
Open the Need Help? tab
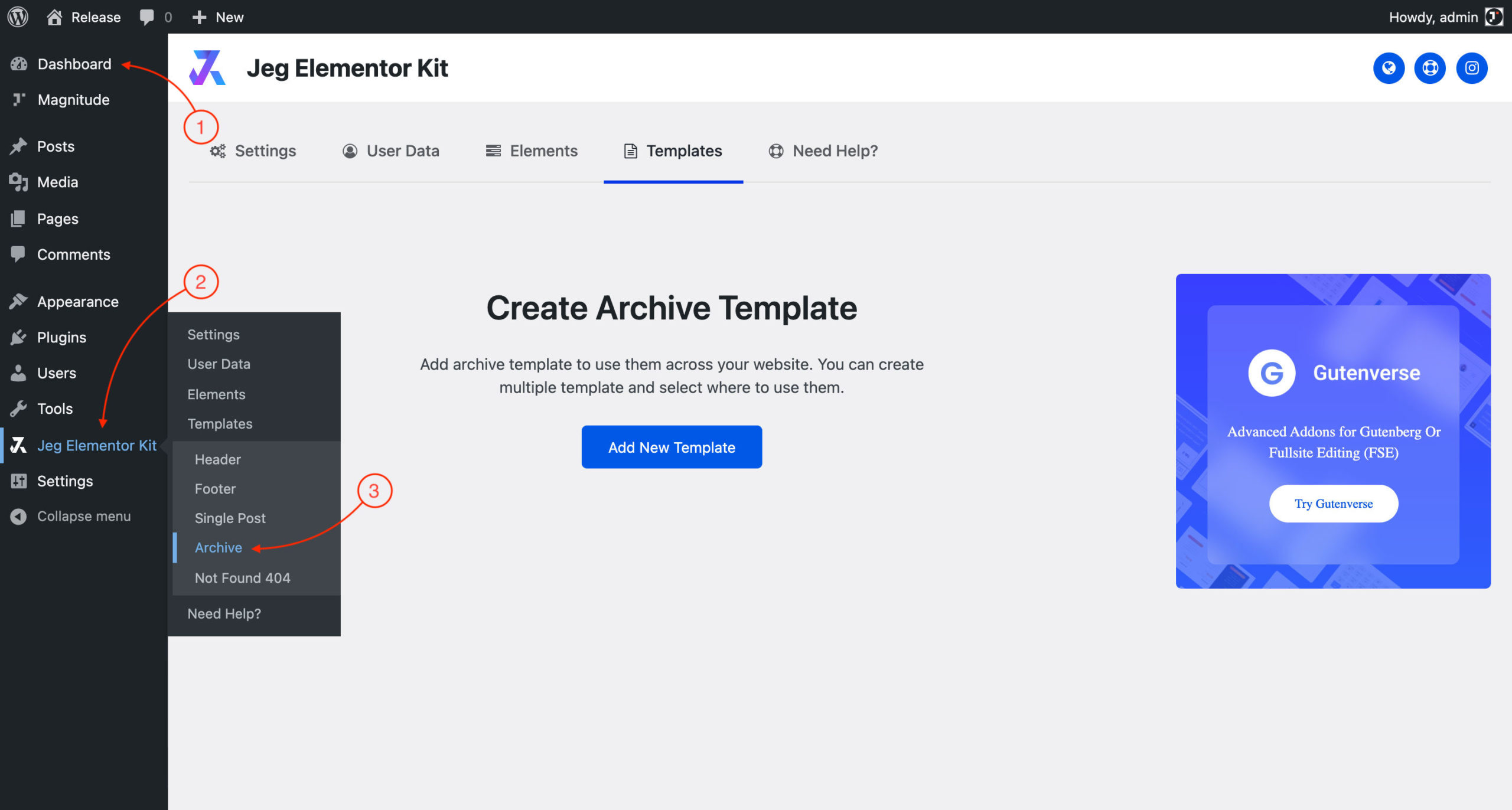(x=823, y=151)
